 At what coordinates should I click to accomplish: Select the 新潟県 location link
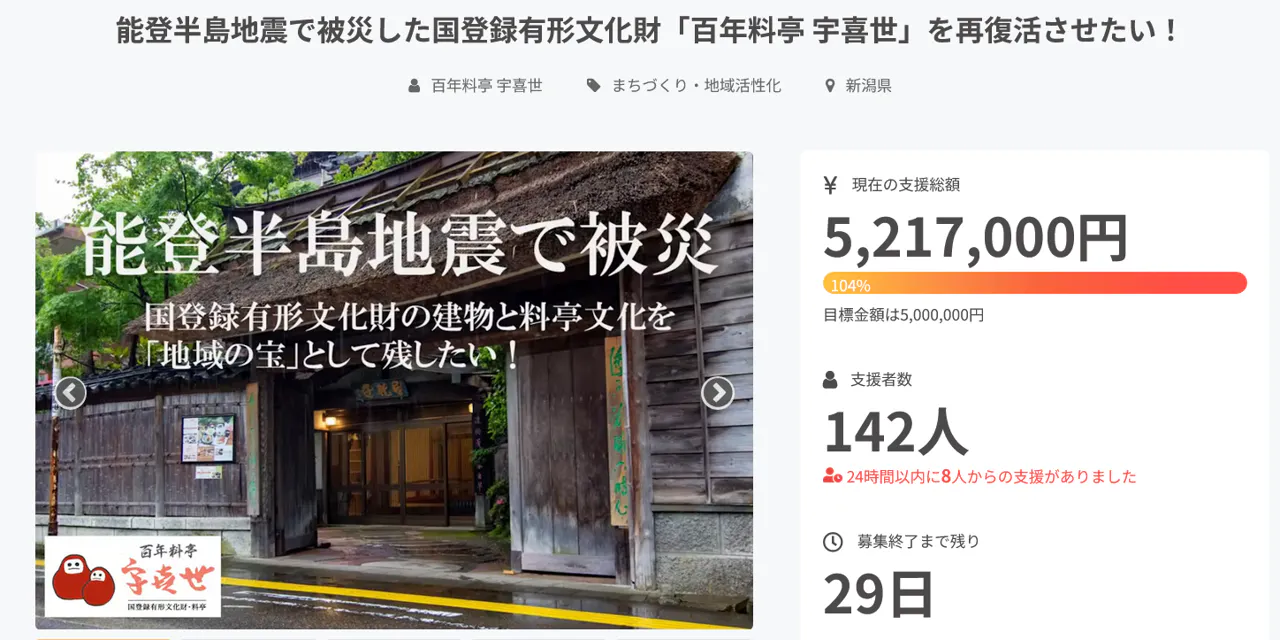click(x=868, y=86)
